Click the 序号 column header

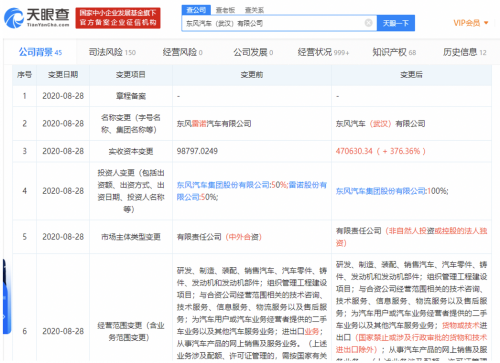point(24,75)
